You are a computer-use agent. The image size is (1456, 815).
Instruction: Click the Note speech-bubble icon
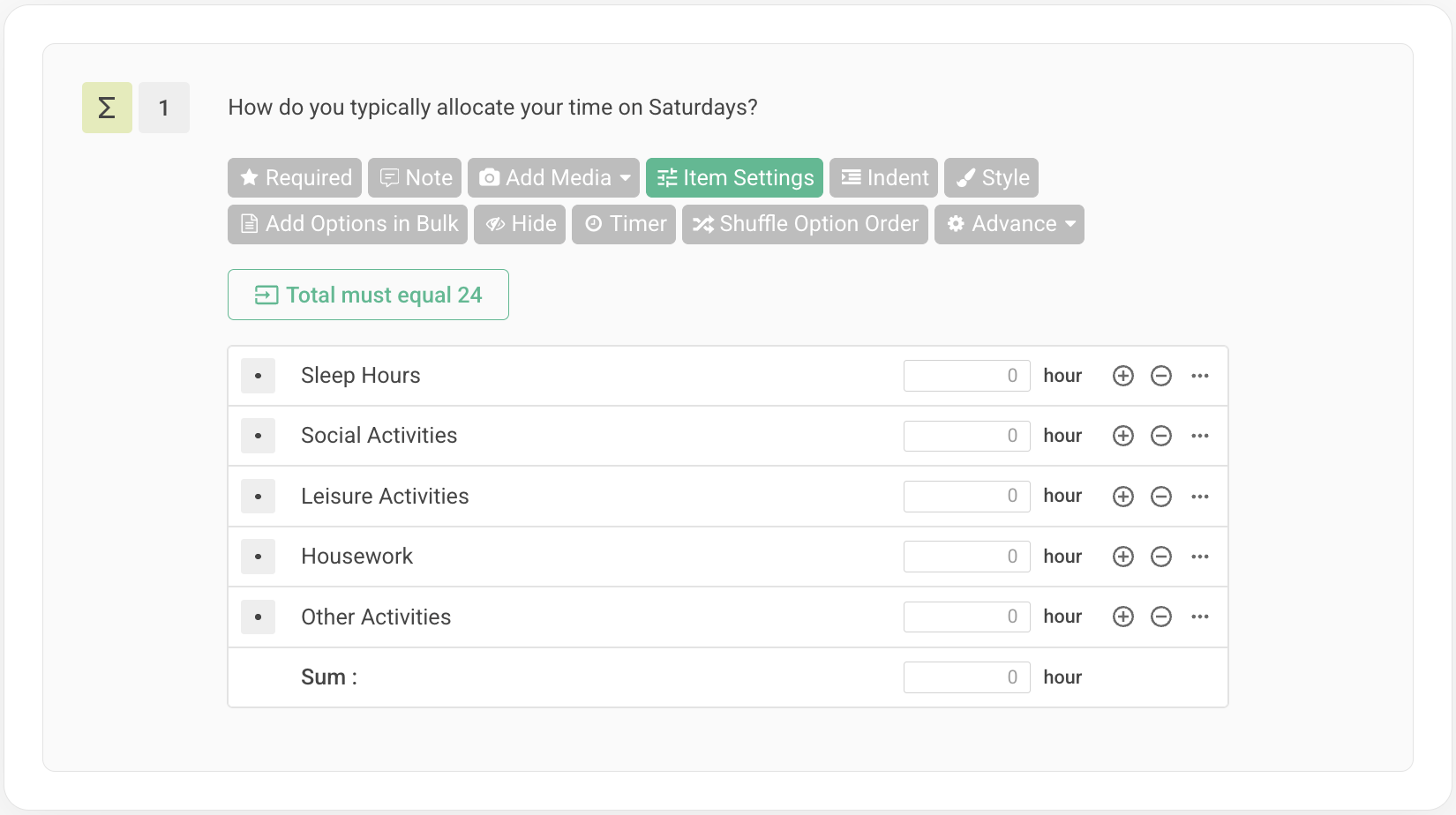pos(390,177)
